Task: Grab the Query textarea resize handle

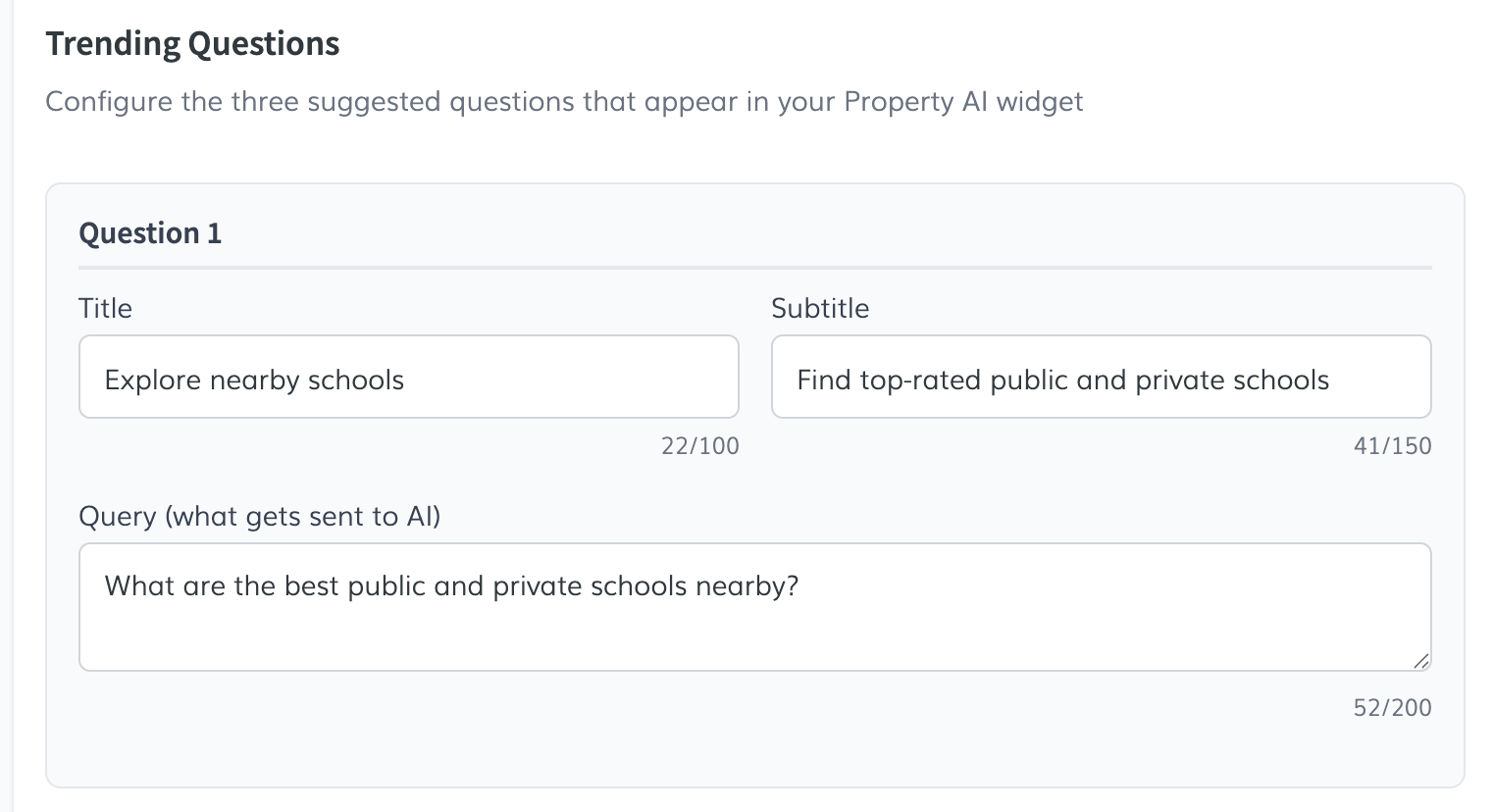Action: click(1421, 662)
